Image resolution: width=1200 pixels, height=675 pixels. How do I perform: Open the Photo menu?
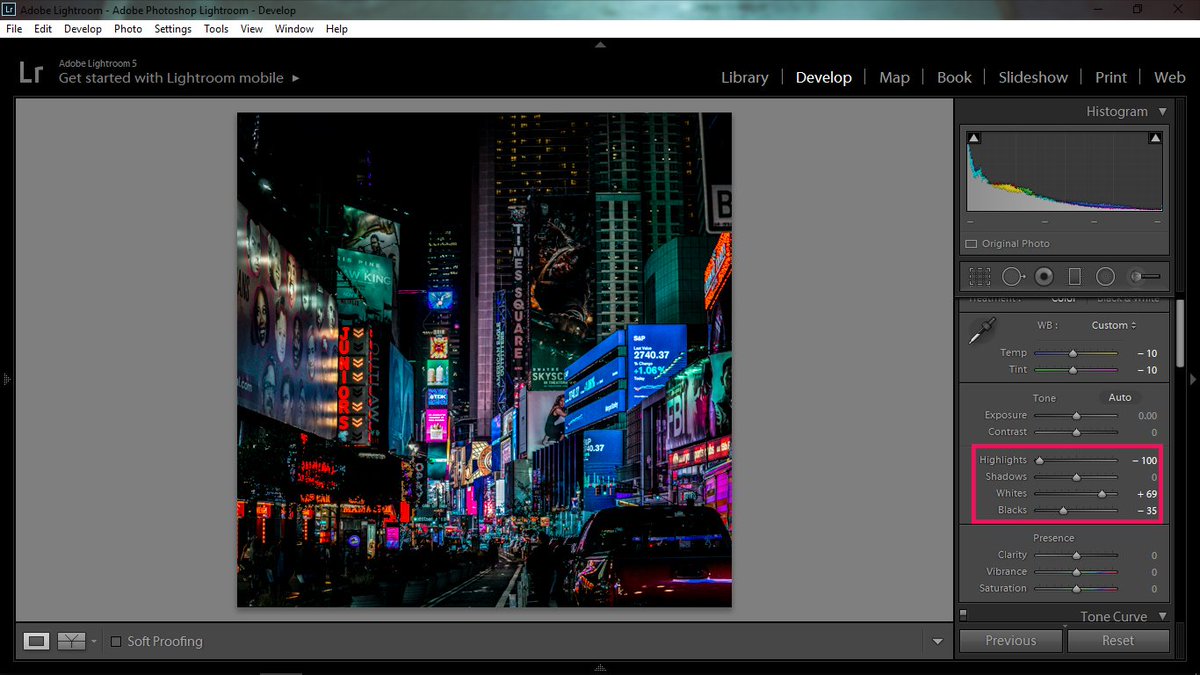pyautogui.click(x=128, y=29)
